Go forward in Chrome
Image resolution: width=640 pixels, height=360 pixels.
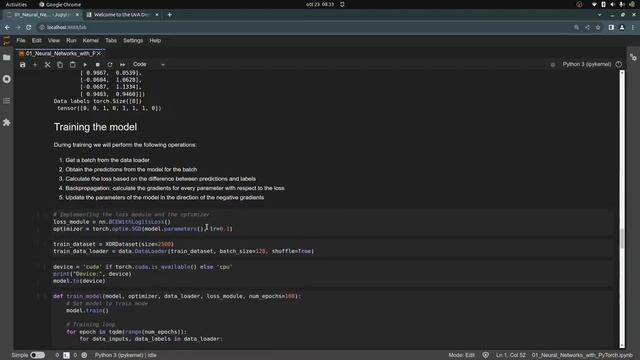[18, 27]
